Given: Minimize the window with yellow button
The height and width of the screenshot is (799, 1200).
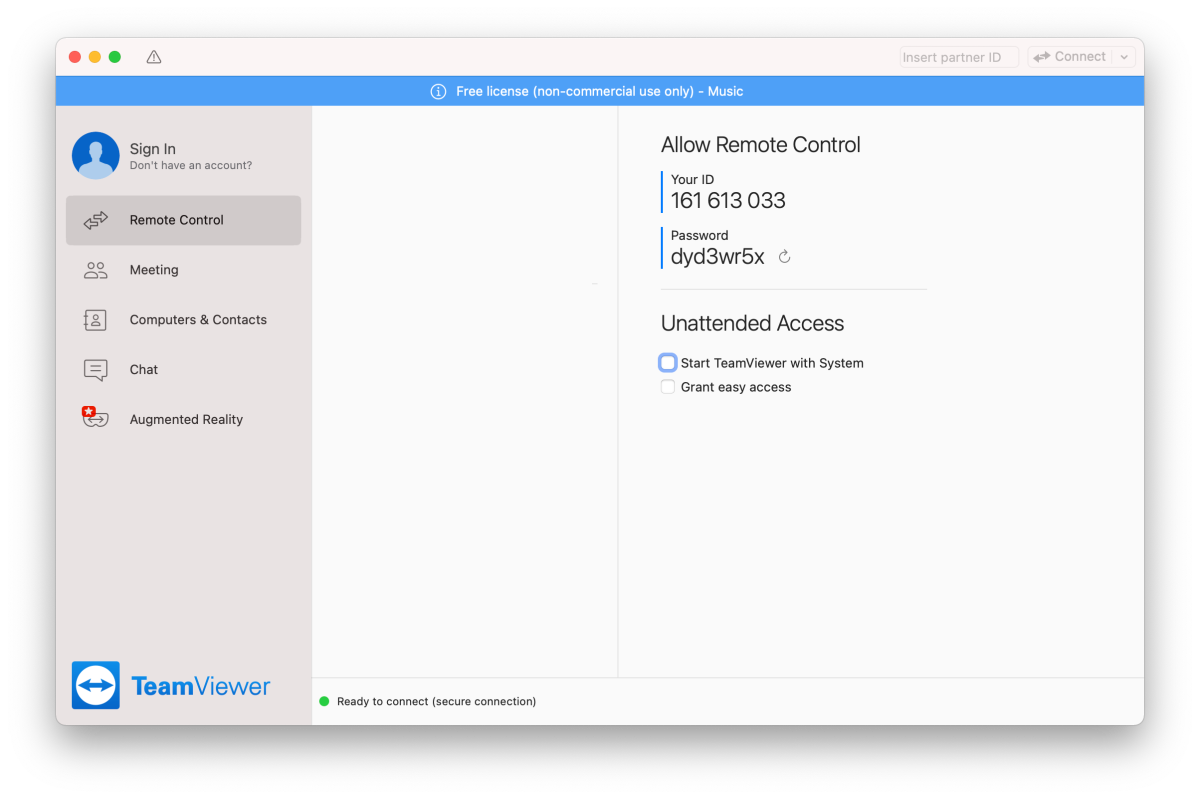Looking at the screenshot, I should click(95, 57).
